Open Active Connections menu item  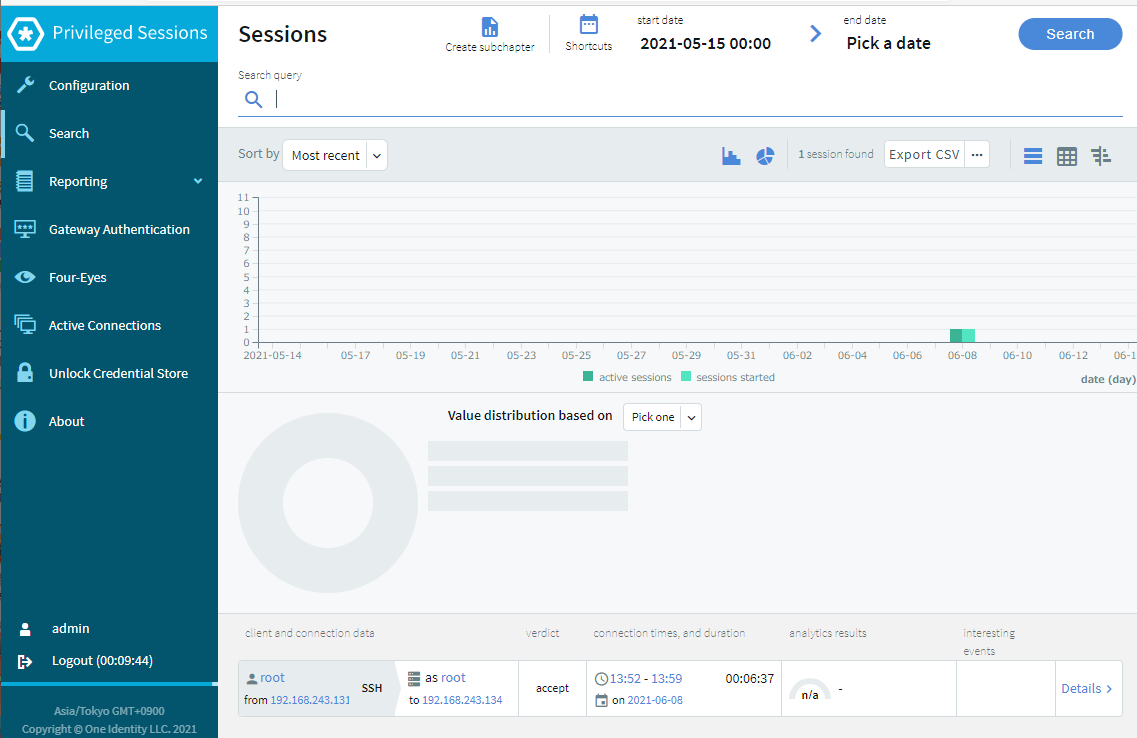pyautogui.click(x=109, y=325)
